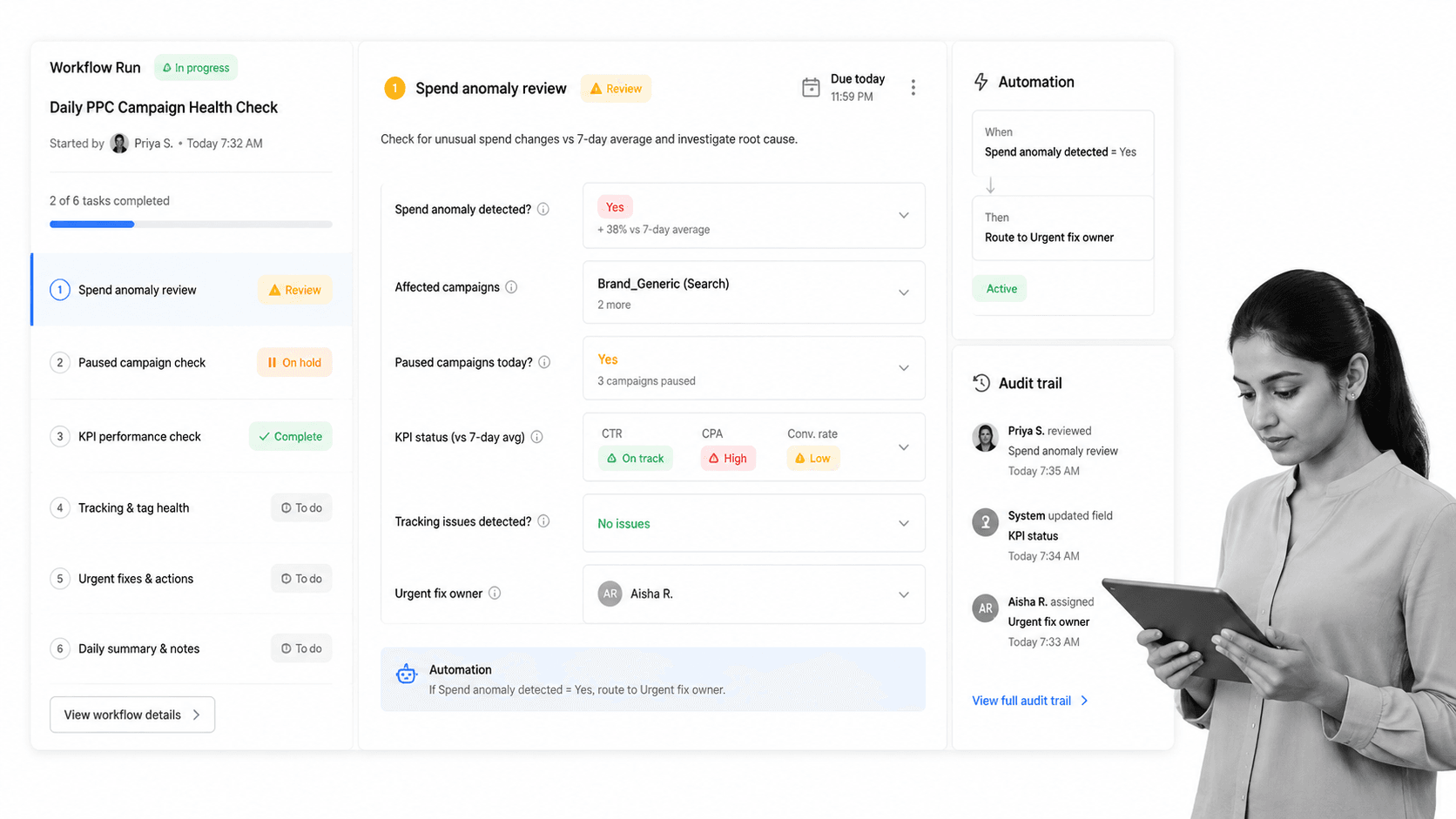Click the orange step 1 badge in header
The image size is (1456, 819).
(x=394, y=88)
